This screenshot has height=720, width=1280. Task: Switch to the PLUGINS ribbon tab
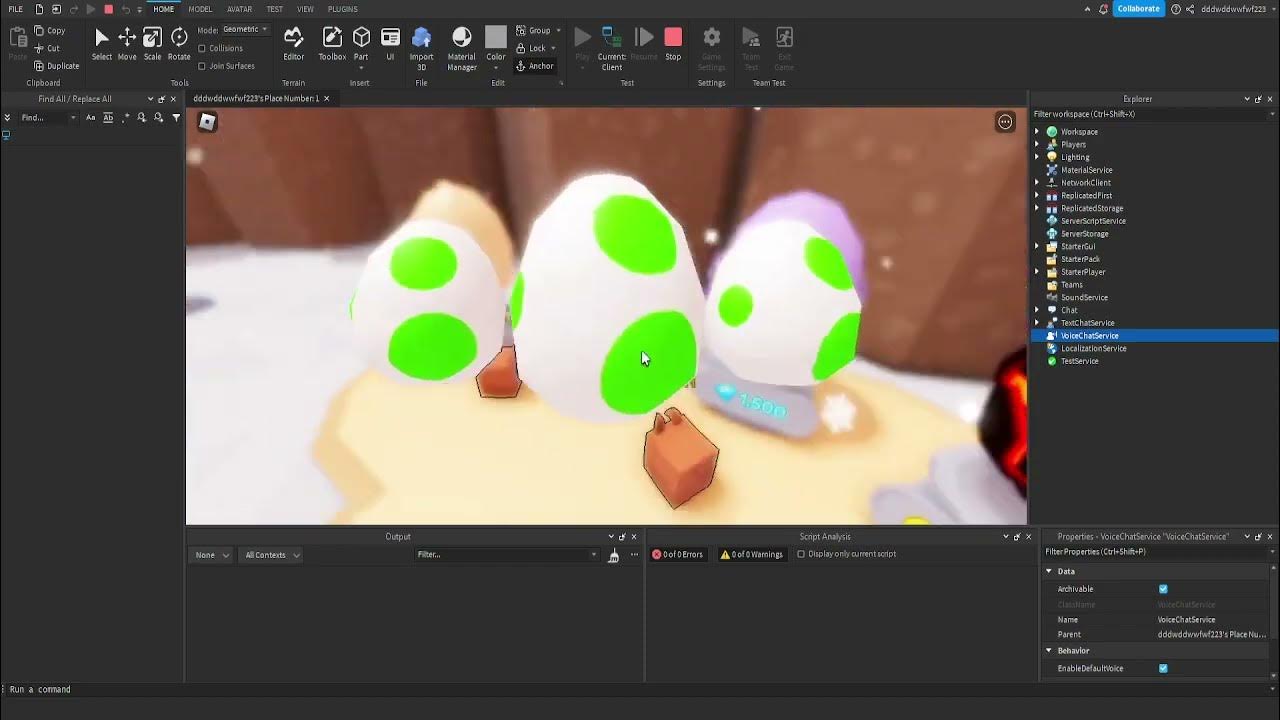342,9
